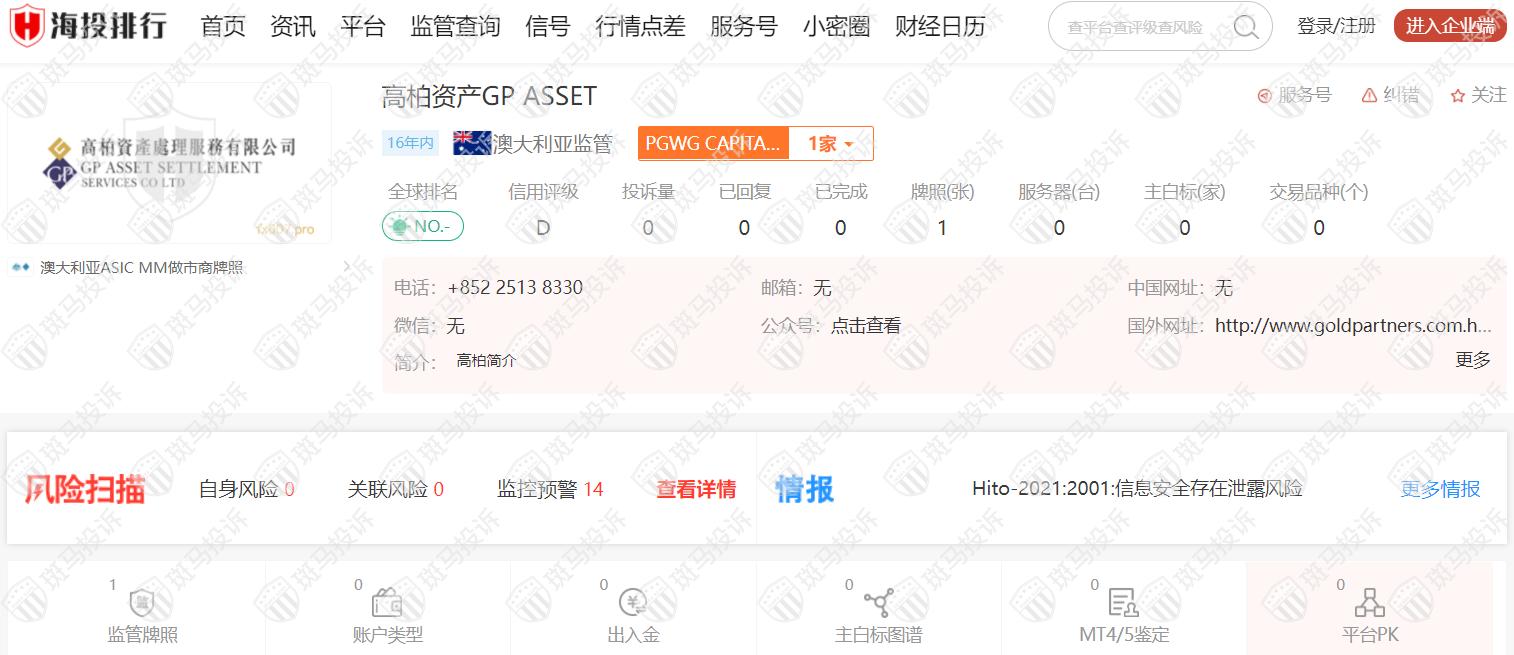The height and width of the screenshot is (655, 1514).
Task: Click the 纠错 warning triangle icon
Action: 1369,95
